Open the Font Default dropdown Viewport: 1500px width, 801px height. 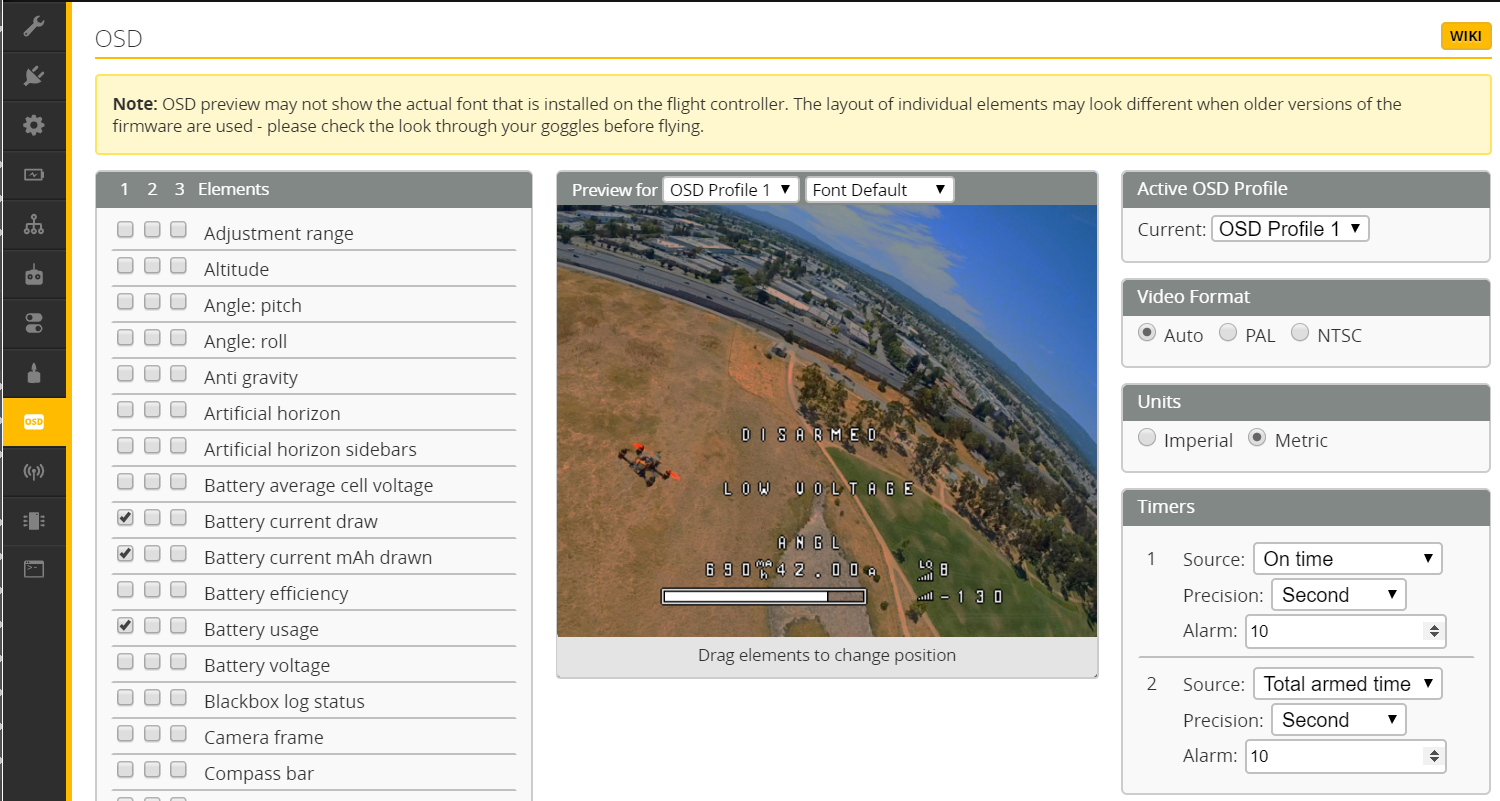(x=879, y=190)
